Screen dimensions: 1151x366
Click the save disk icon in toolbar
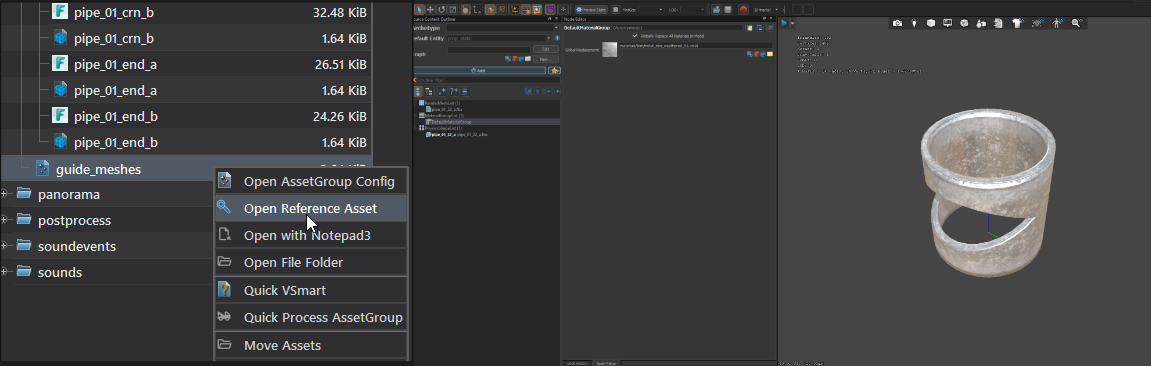click(x=727, y=10)
